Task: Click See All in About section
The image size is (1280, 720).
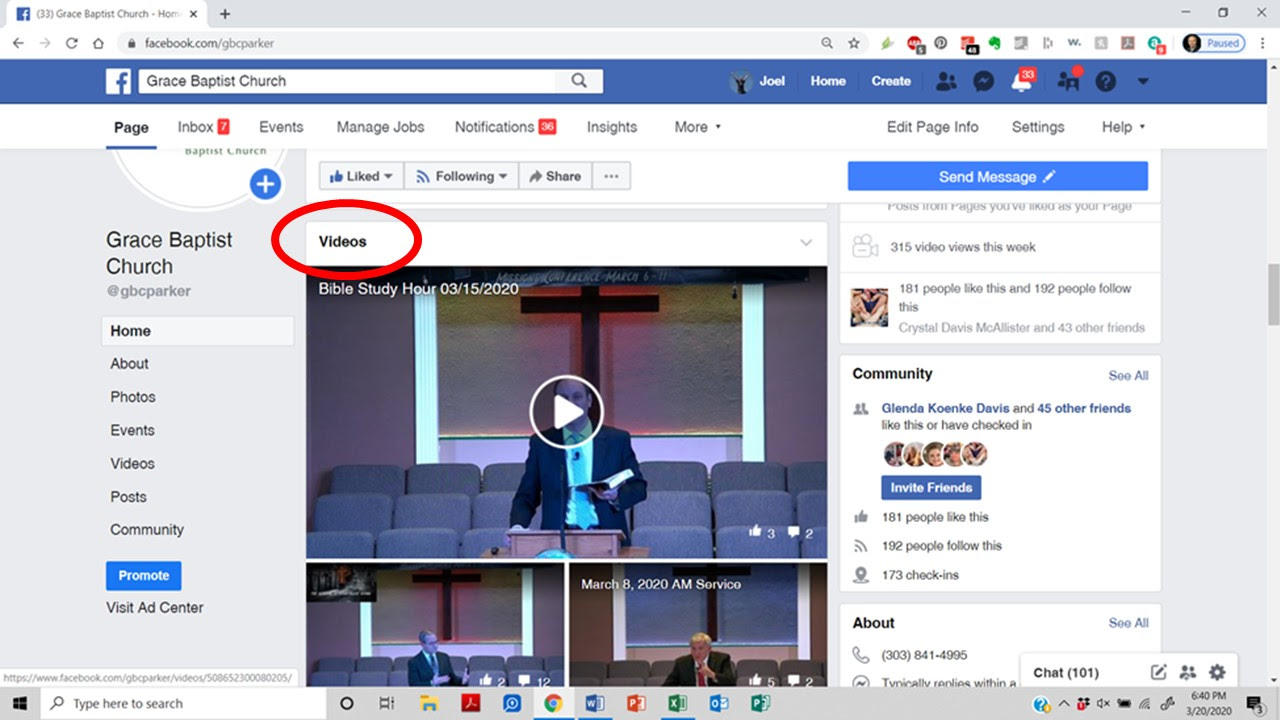Action: pos(1128,623)
